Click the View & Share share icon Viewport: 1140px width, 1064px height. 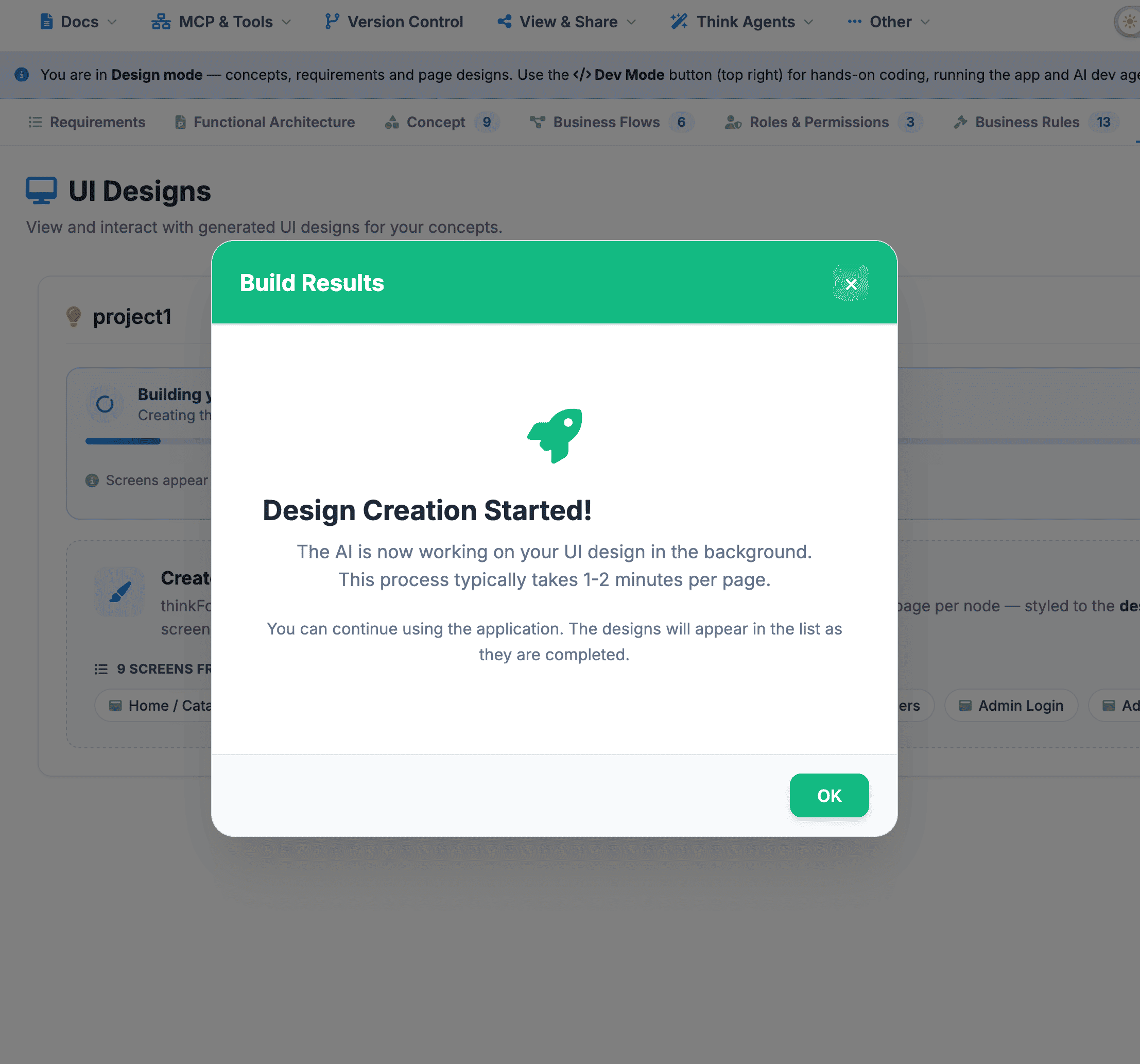click(x=505, y=22)
